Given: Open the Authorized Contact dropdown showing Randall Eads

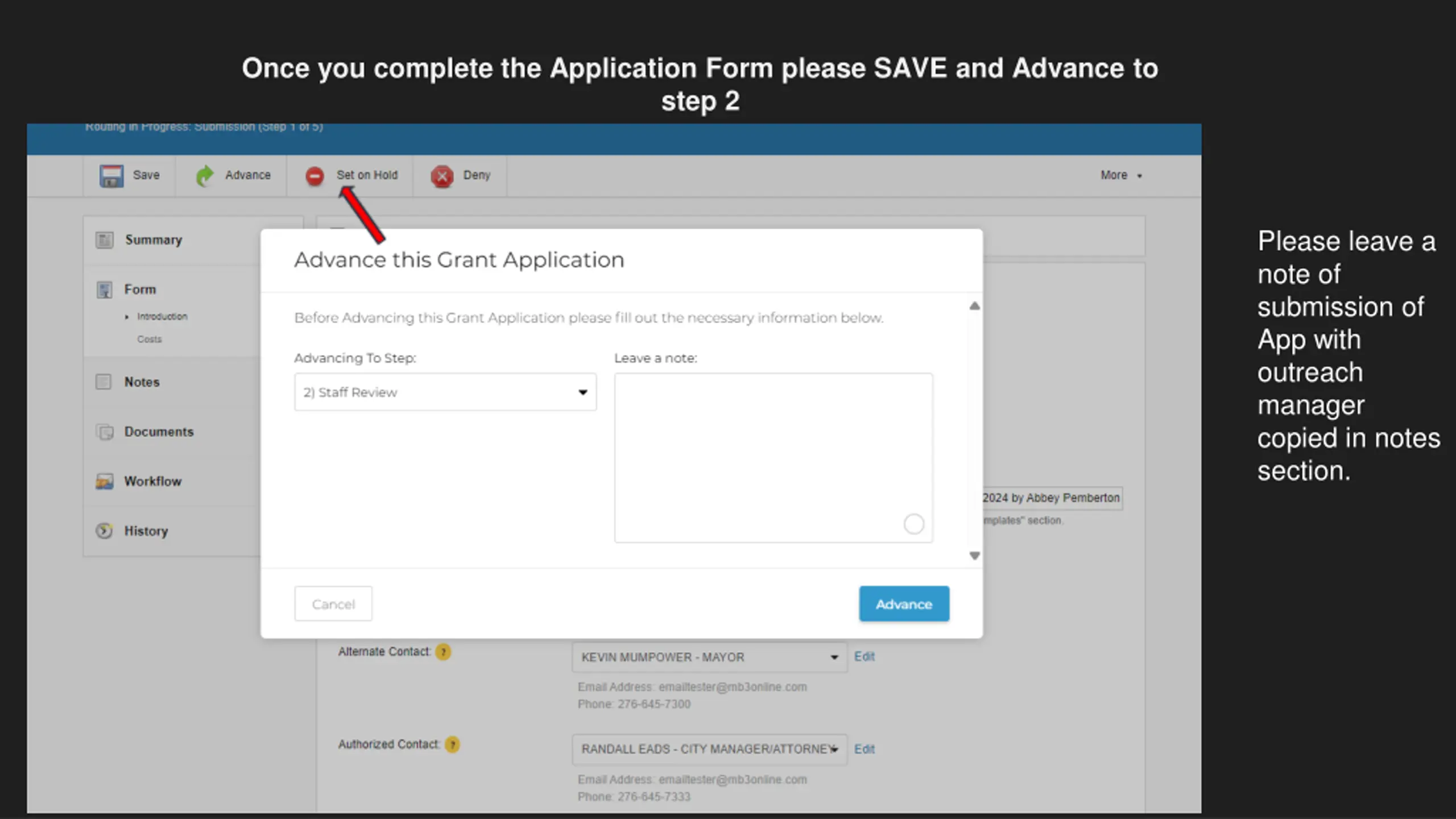Looking at the screenshot, I should tap(709, 750).
